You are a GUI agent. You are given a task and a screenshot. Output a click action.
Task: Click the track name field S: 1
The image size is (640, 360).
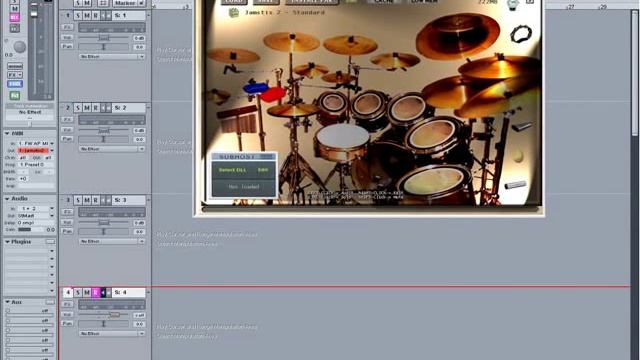[x=129, y=16]
